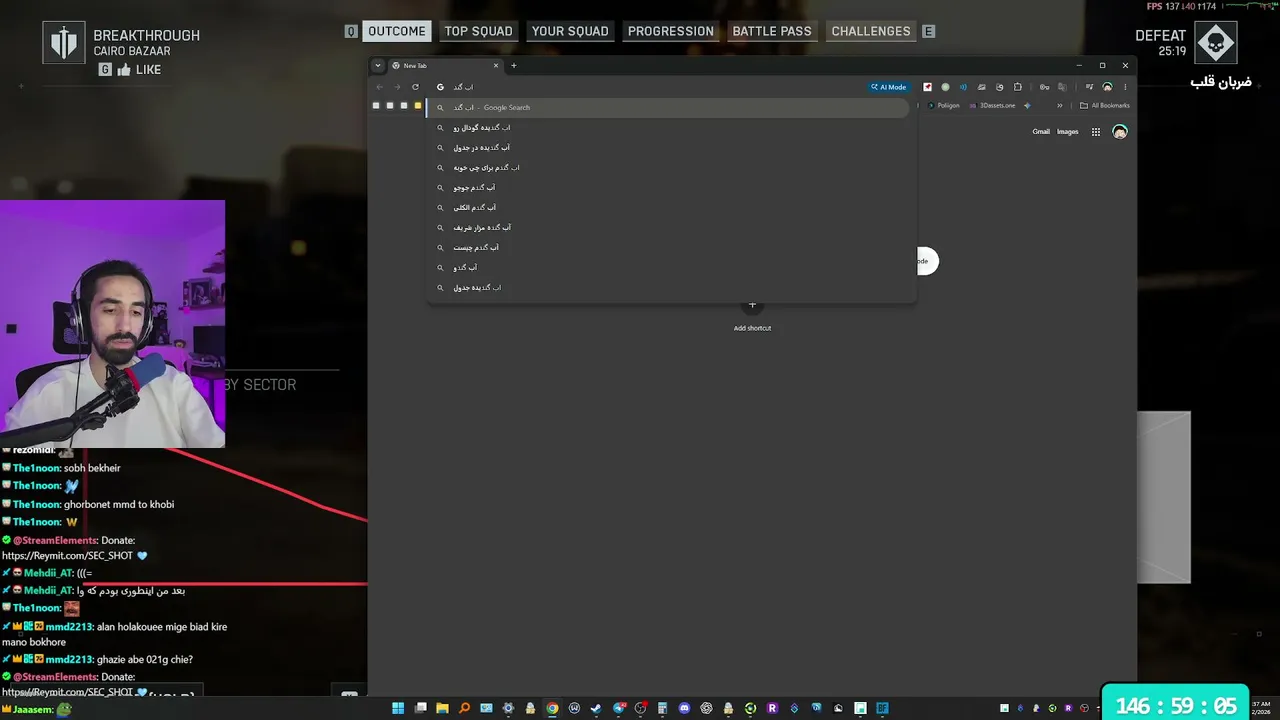Open the All Bookmarks folder
This screenshot has height=720, width=1280.
[x=1105, y=106]
